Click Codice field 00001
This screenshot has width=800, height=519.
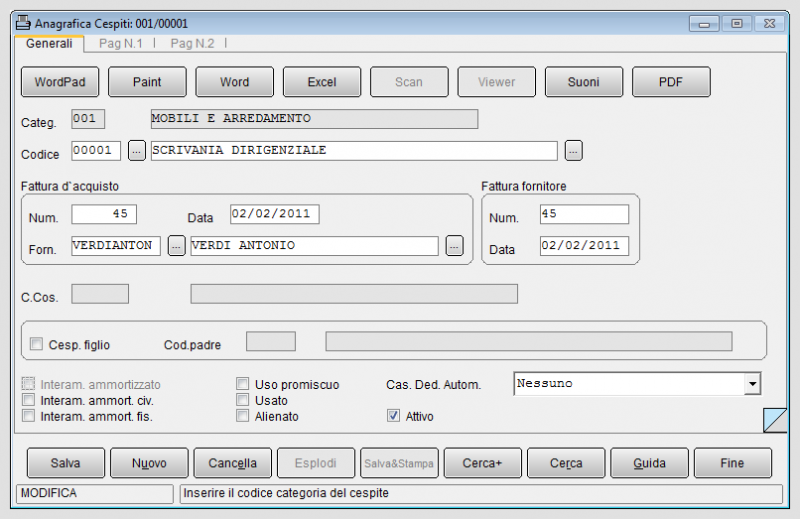tap(96, 151)
